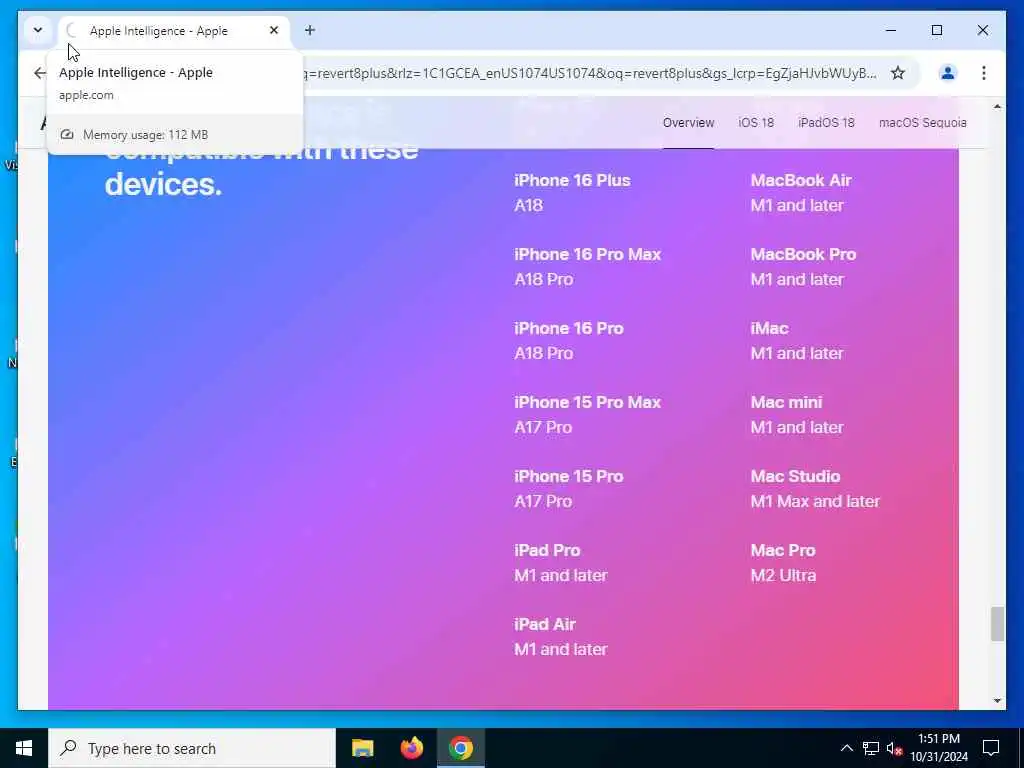Click the scrollbar up arrow
The width and height of the screenshot is (1024, 768).
coord(997,106)
